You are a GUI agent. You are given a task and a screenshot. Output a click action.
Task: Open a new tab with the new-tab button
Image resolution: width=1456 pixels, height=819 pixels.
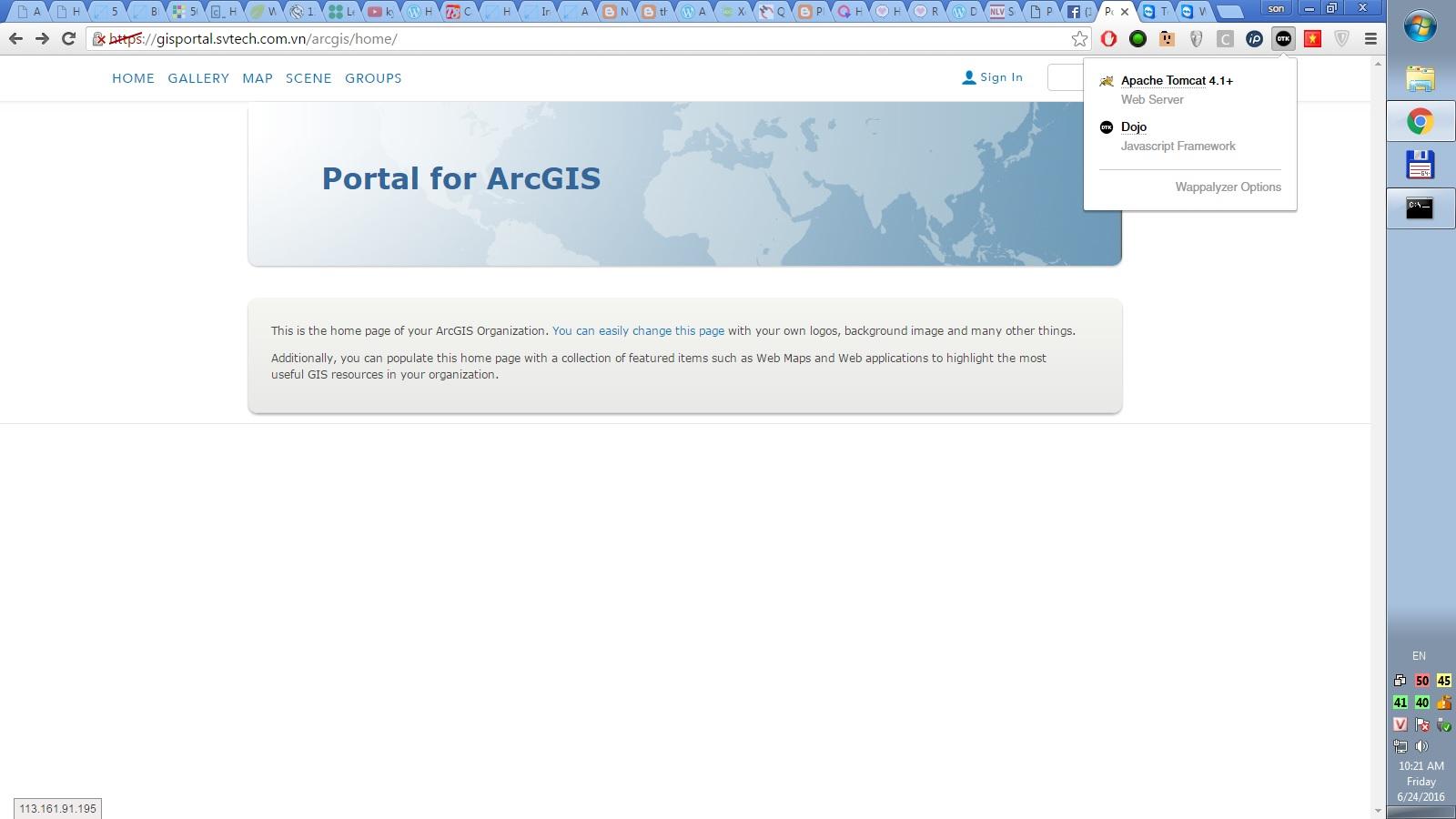tap(1230, 12)
